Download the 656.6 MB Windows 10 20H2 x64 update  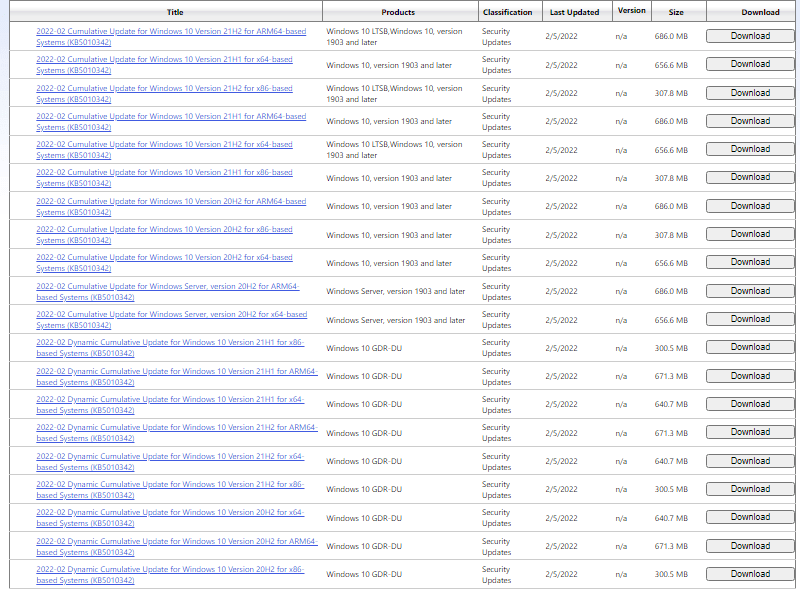click(750, 262)
